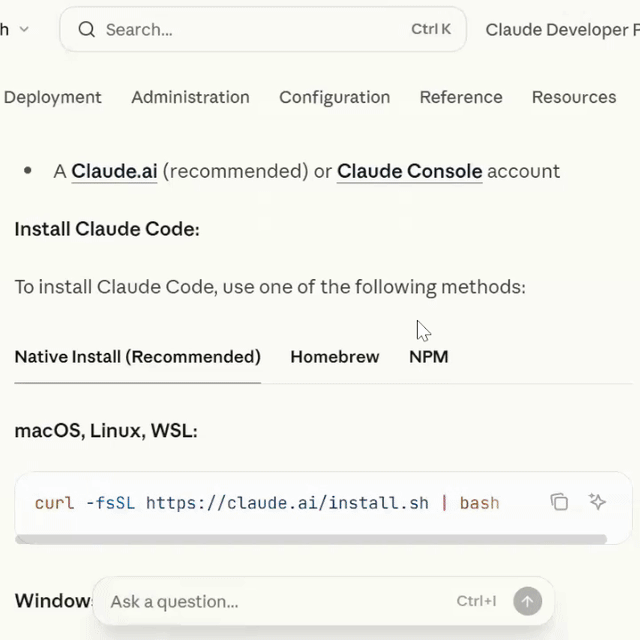Open the Administration section
Viewport: 640px width, 640px height.
coord(190,97)
